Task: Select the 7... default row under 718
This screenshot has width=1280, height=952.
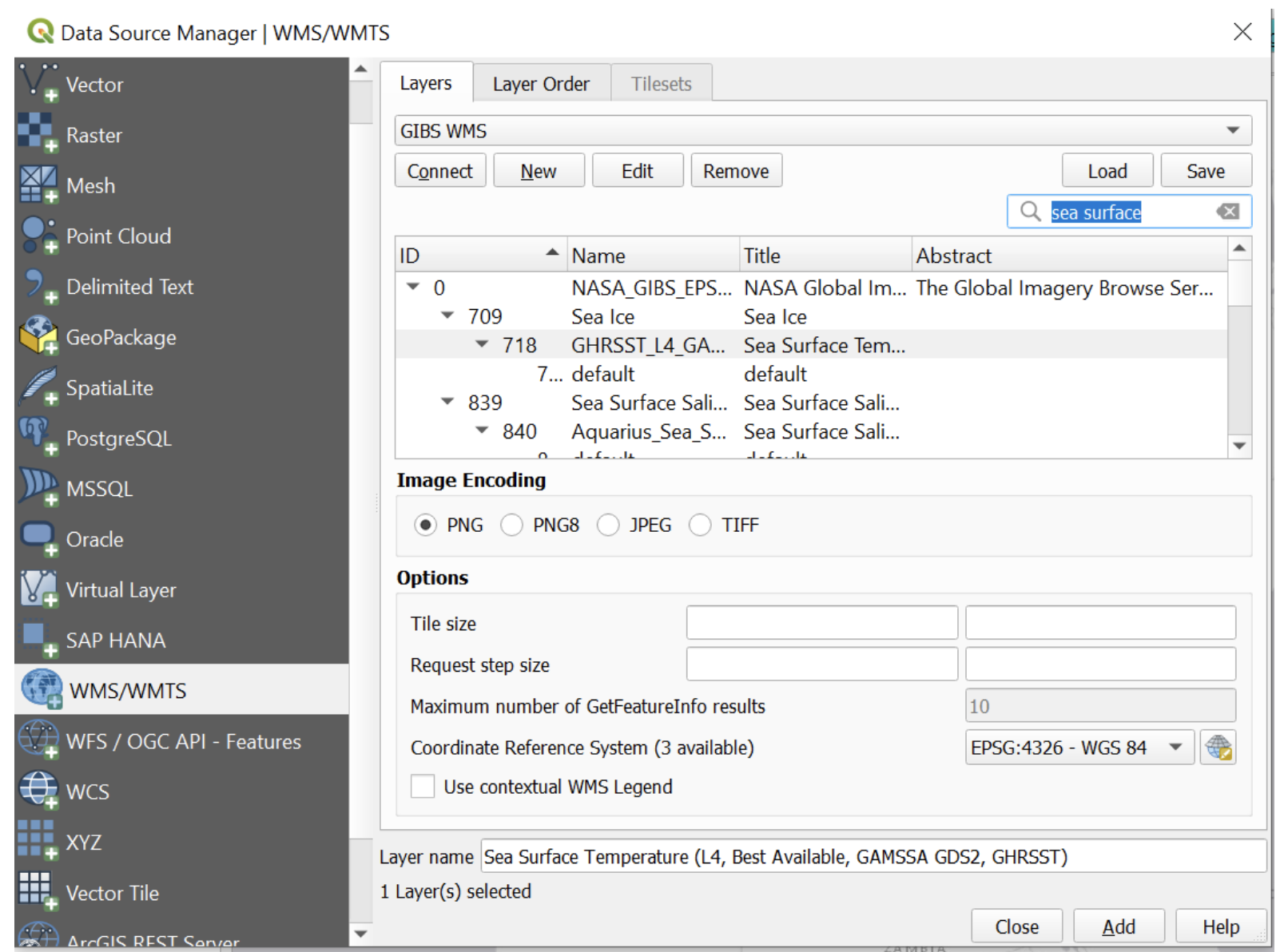Action: pyautogui.click(x=811, y=373)
